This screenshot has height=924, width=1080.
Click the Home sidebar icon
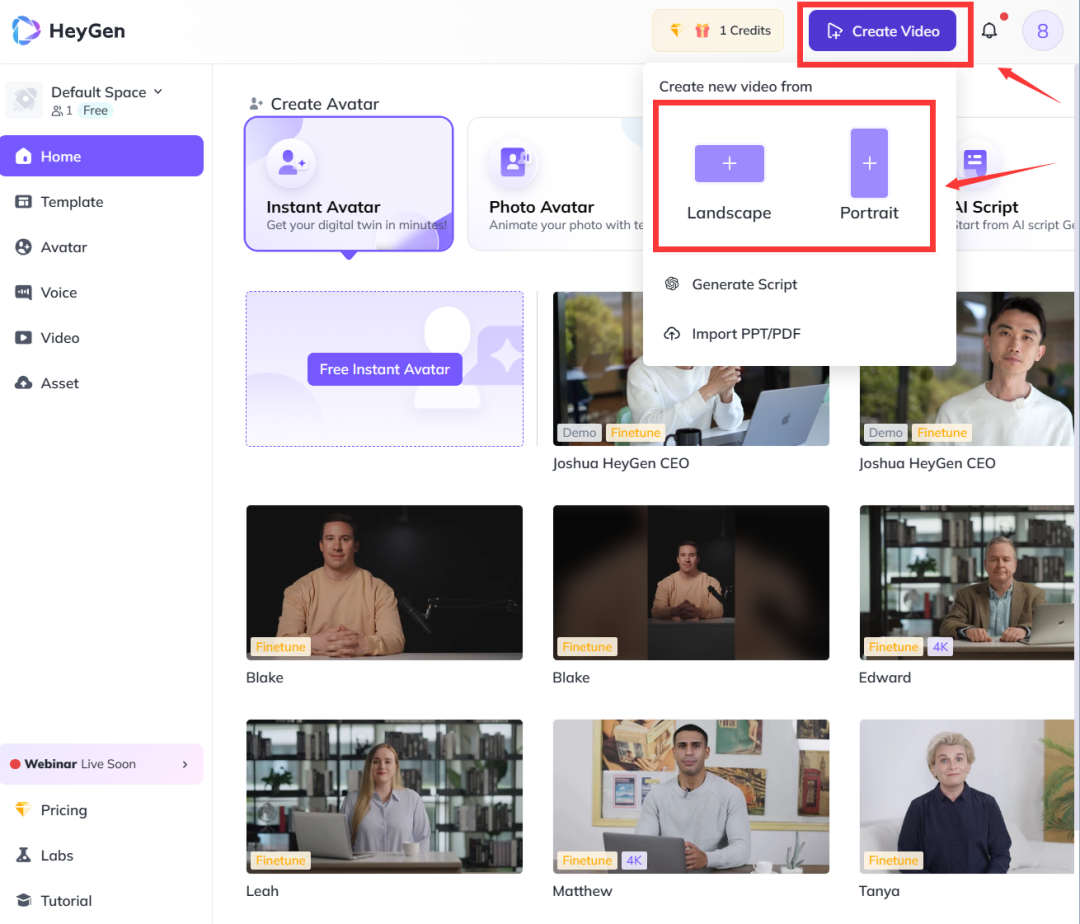(23, 156)
